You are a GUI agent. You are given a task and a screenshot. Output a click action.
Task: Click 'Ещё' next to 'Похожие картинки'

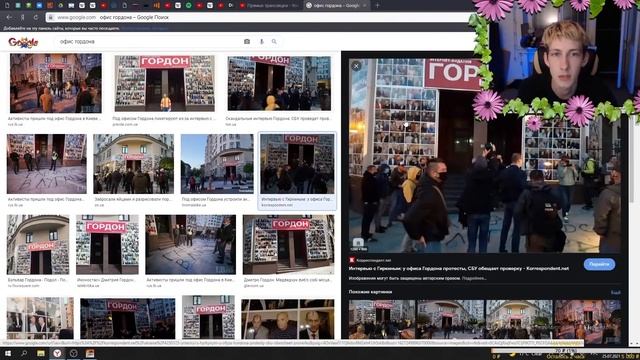[x=616, y=292]
